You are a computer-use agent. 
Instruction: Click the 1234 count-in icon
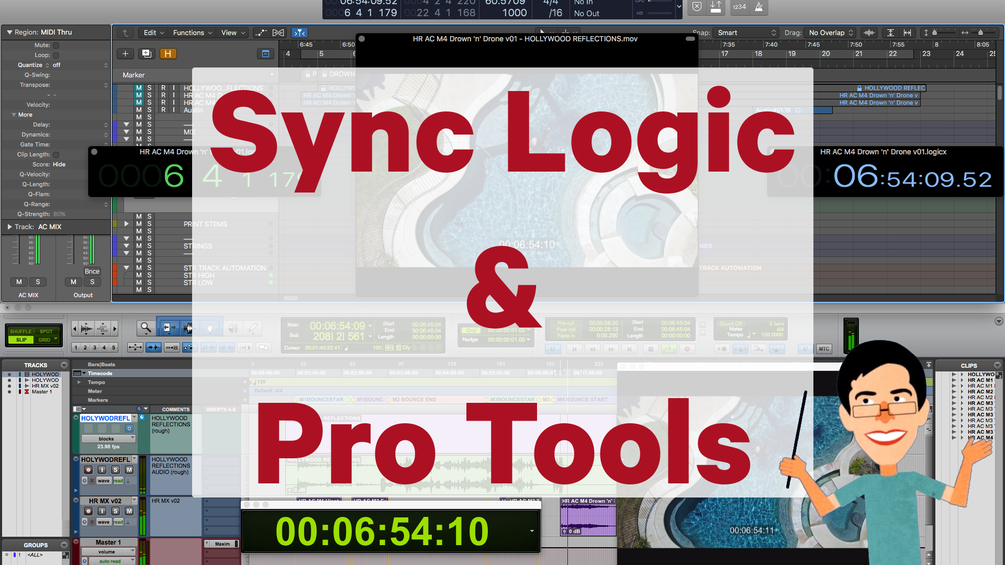pos(739,6)
